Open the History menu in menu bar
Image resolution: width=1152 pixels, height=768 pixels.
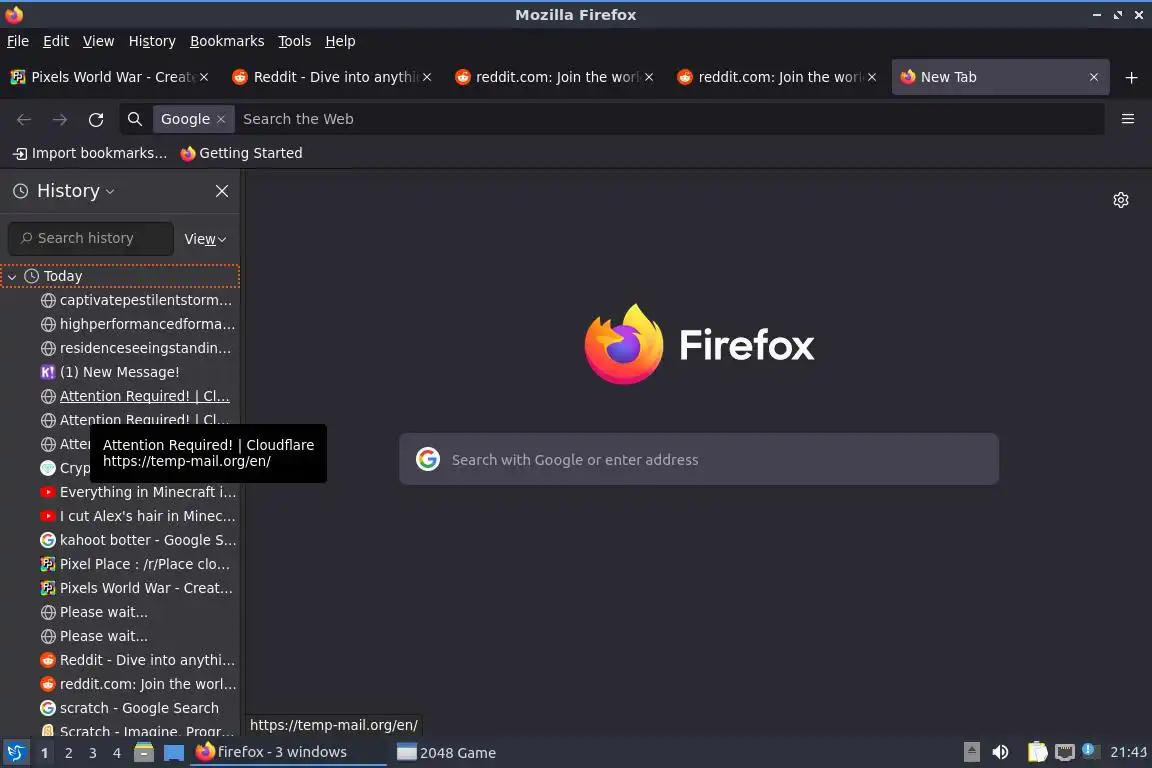click(152, 41)
